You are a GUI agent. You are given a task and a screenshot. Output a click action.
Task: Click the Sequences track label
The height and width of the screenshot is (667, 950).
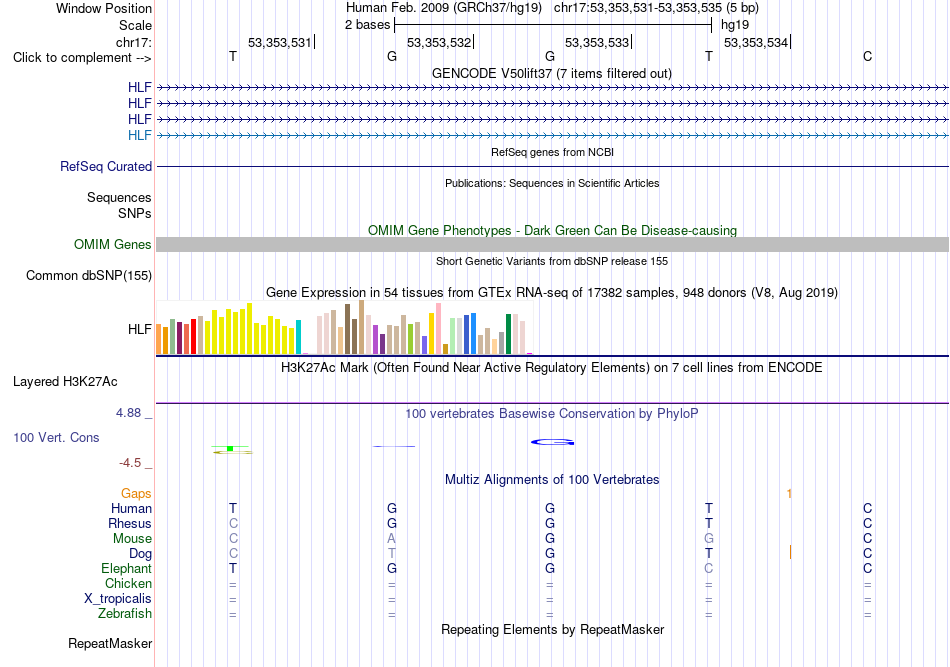tap(119, 197)
